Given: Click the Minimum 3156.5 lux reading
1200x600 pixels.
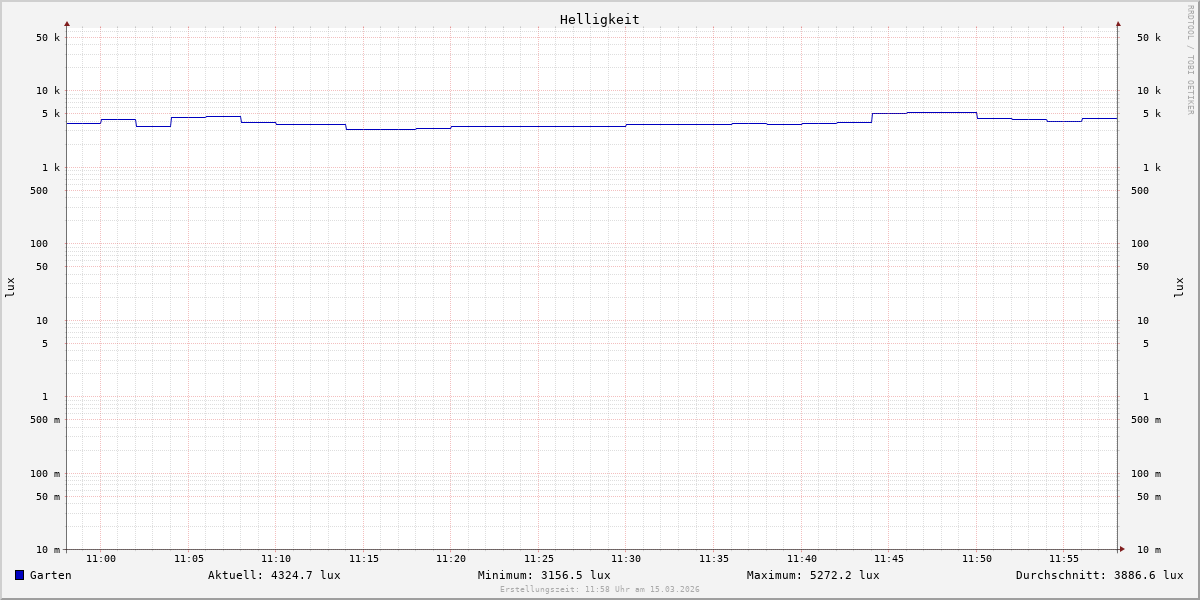Looking at the screenshot, I should 544,575.
